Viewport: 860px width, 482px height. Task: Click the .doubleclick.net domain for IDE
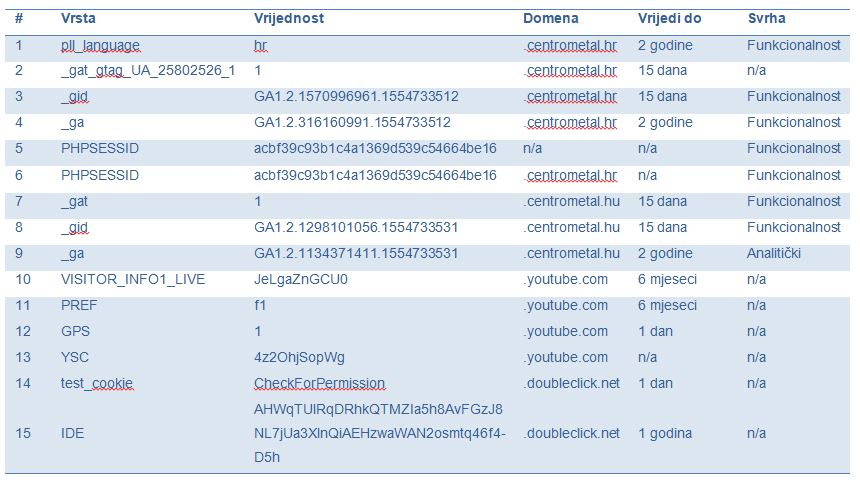[572, 433]
